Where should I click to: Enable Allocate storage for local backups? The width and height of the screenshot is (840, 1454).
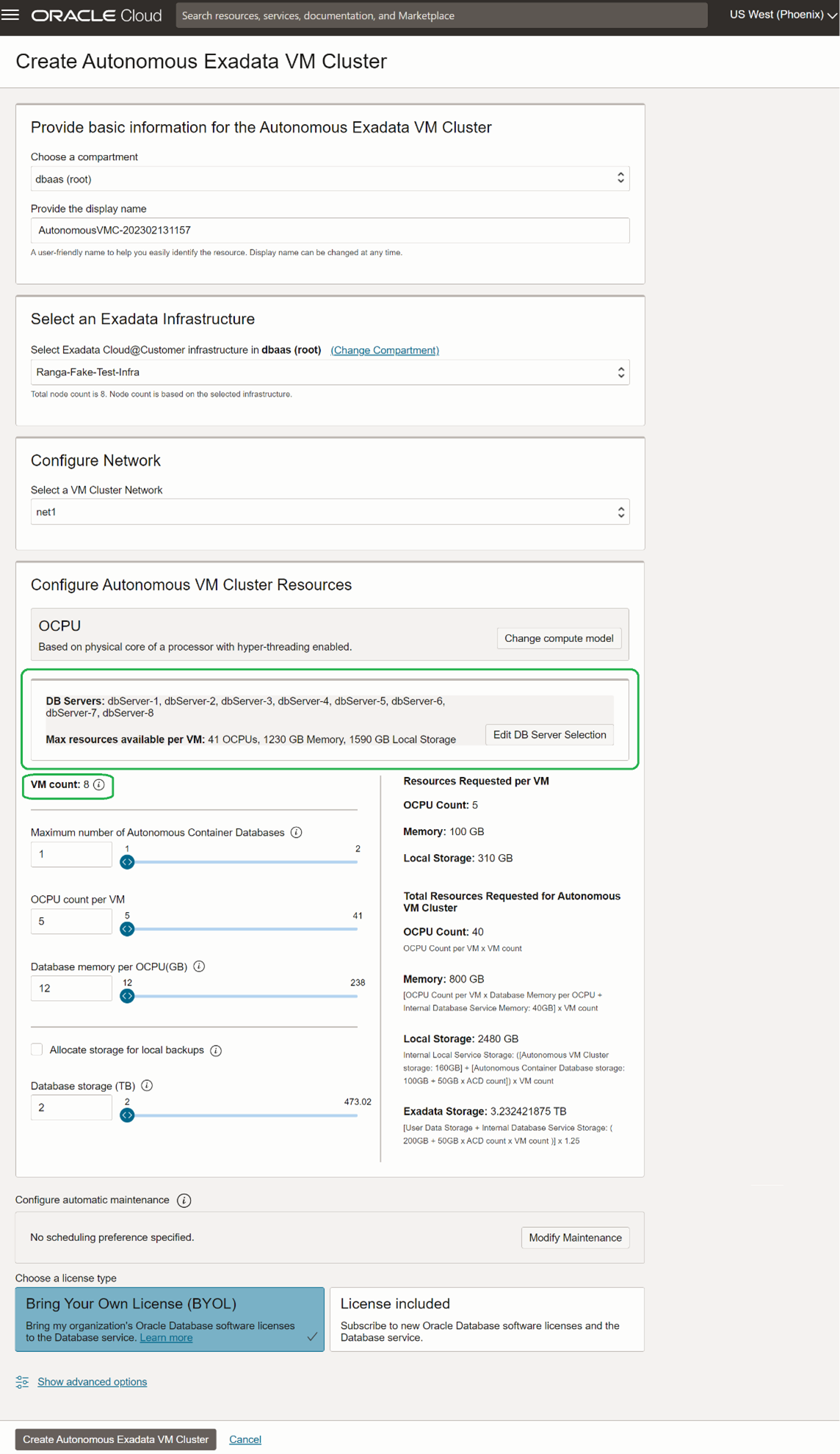[37, 1050]
